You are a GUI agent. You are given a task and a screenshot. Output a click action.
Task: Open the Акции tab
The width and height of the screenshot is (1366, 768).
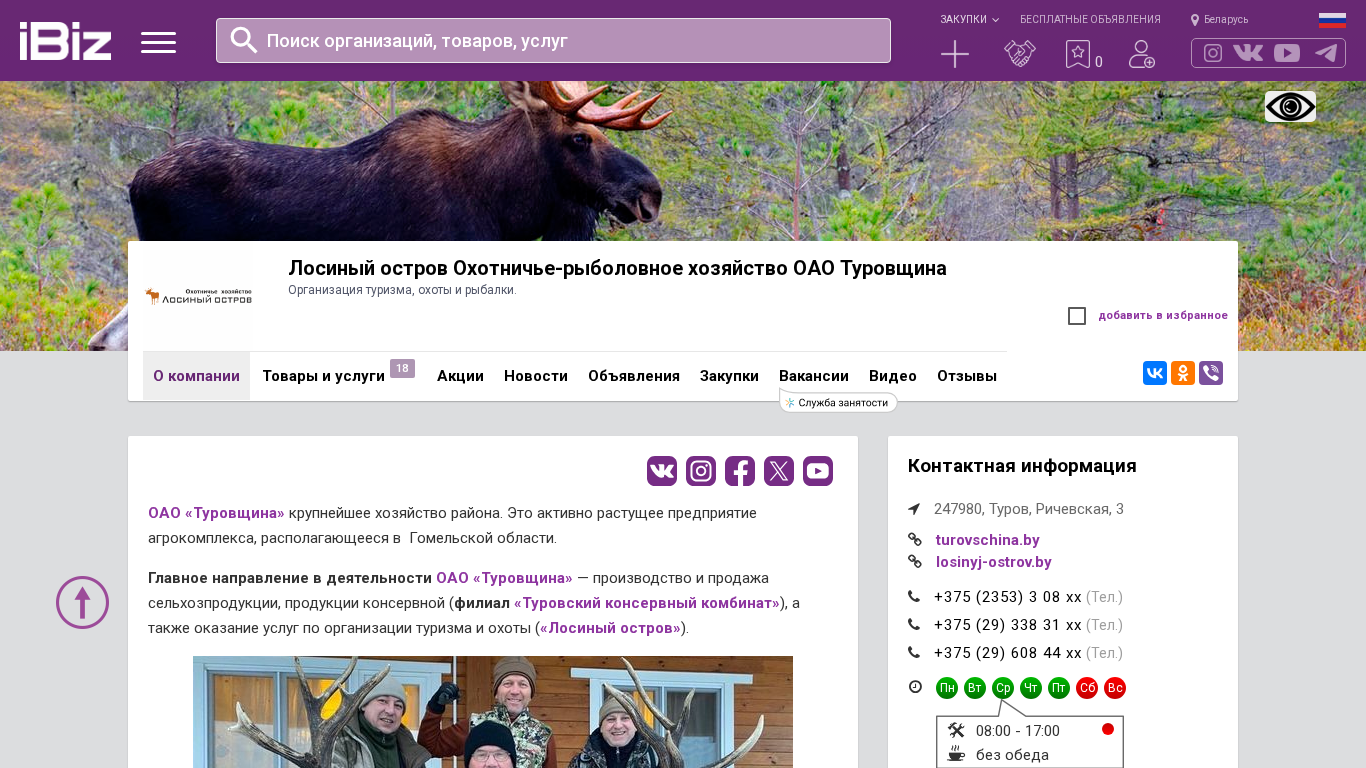click(x=460, y=376)
